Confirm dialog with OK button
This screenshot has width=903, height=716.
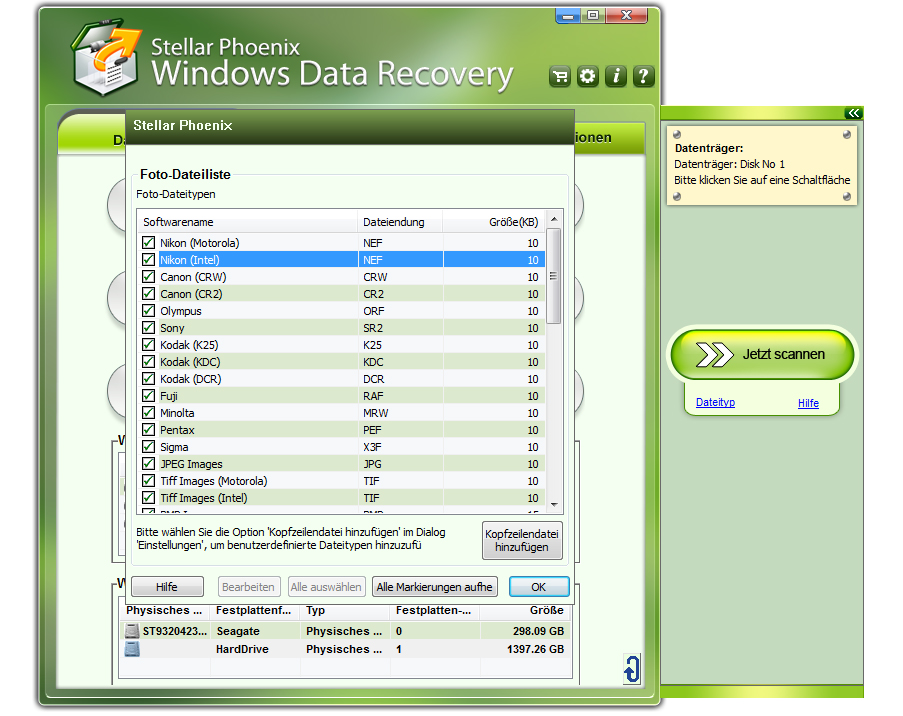539,587
